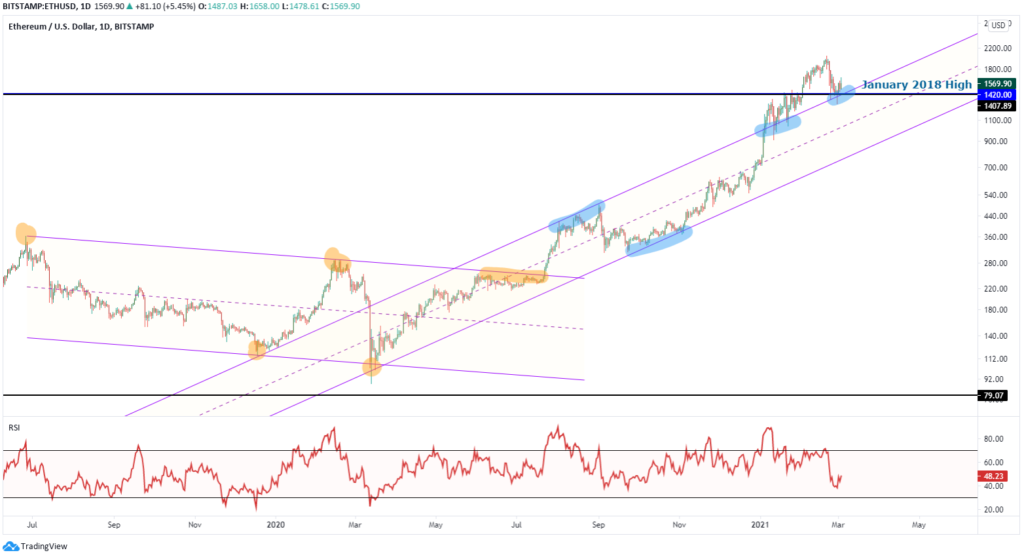Select blue highlight under the autumn 2020 lows

click(658, 241)
